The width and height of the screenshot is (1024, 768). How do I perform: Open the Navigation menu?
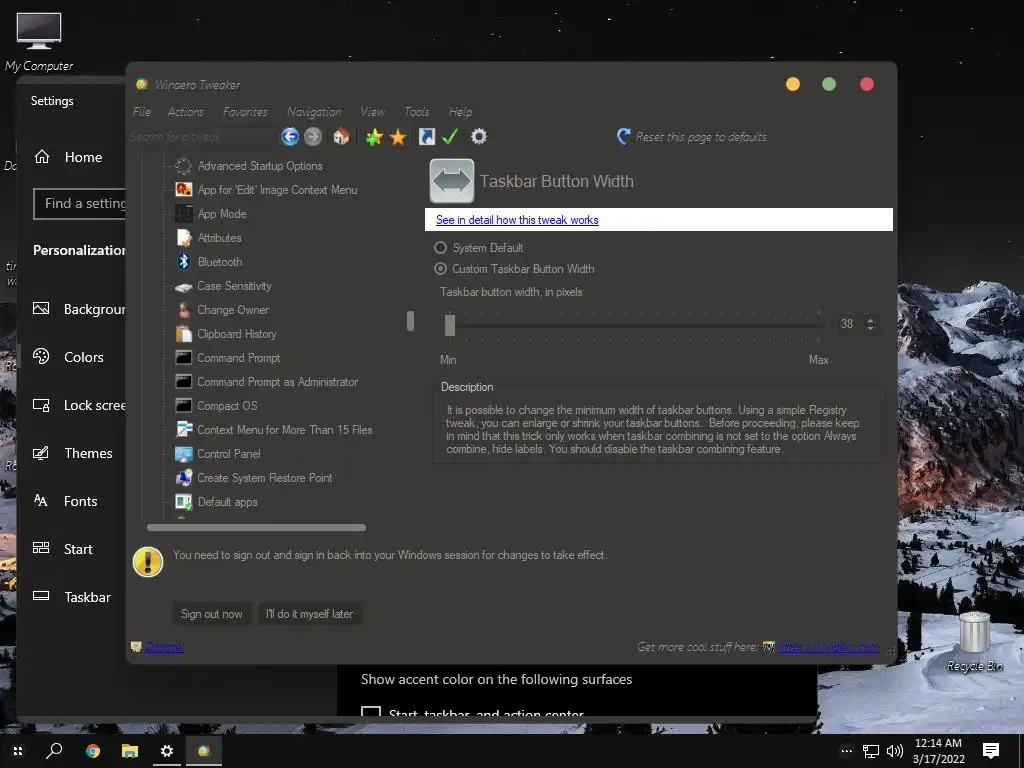pyautogui.click(x=314, y=112)
